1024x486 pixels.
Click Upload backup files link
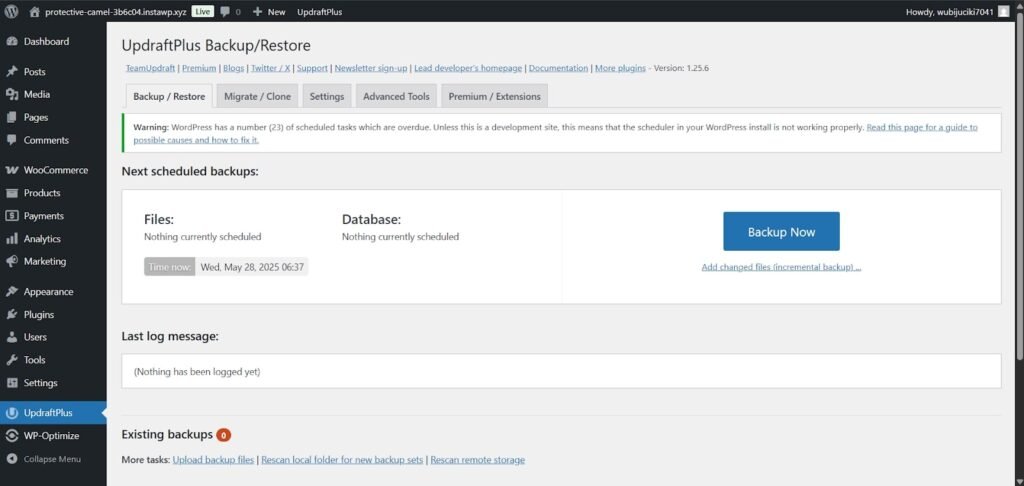213,460
